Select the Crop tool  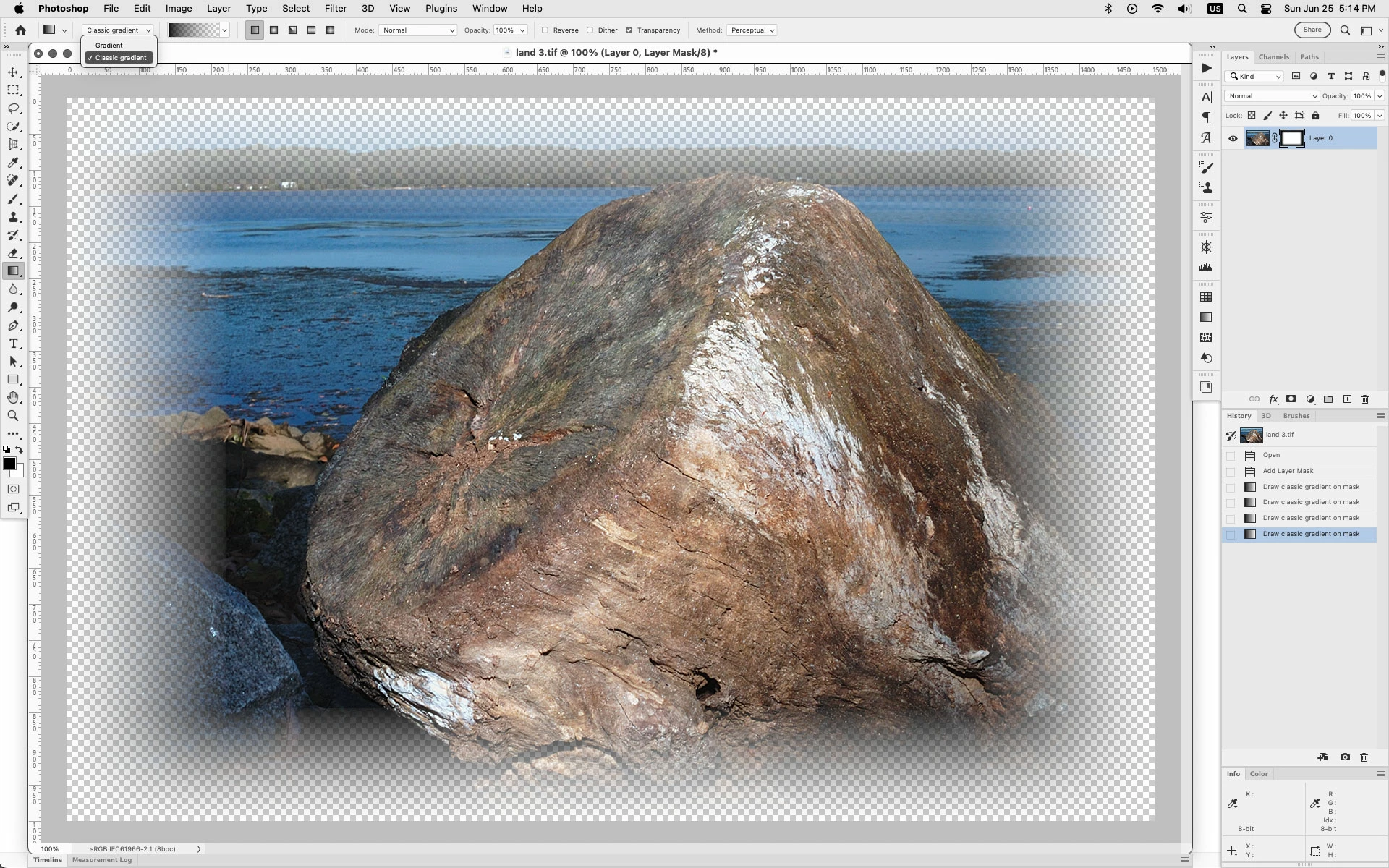pyautogui.click(x=13, y=145)
